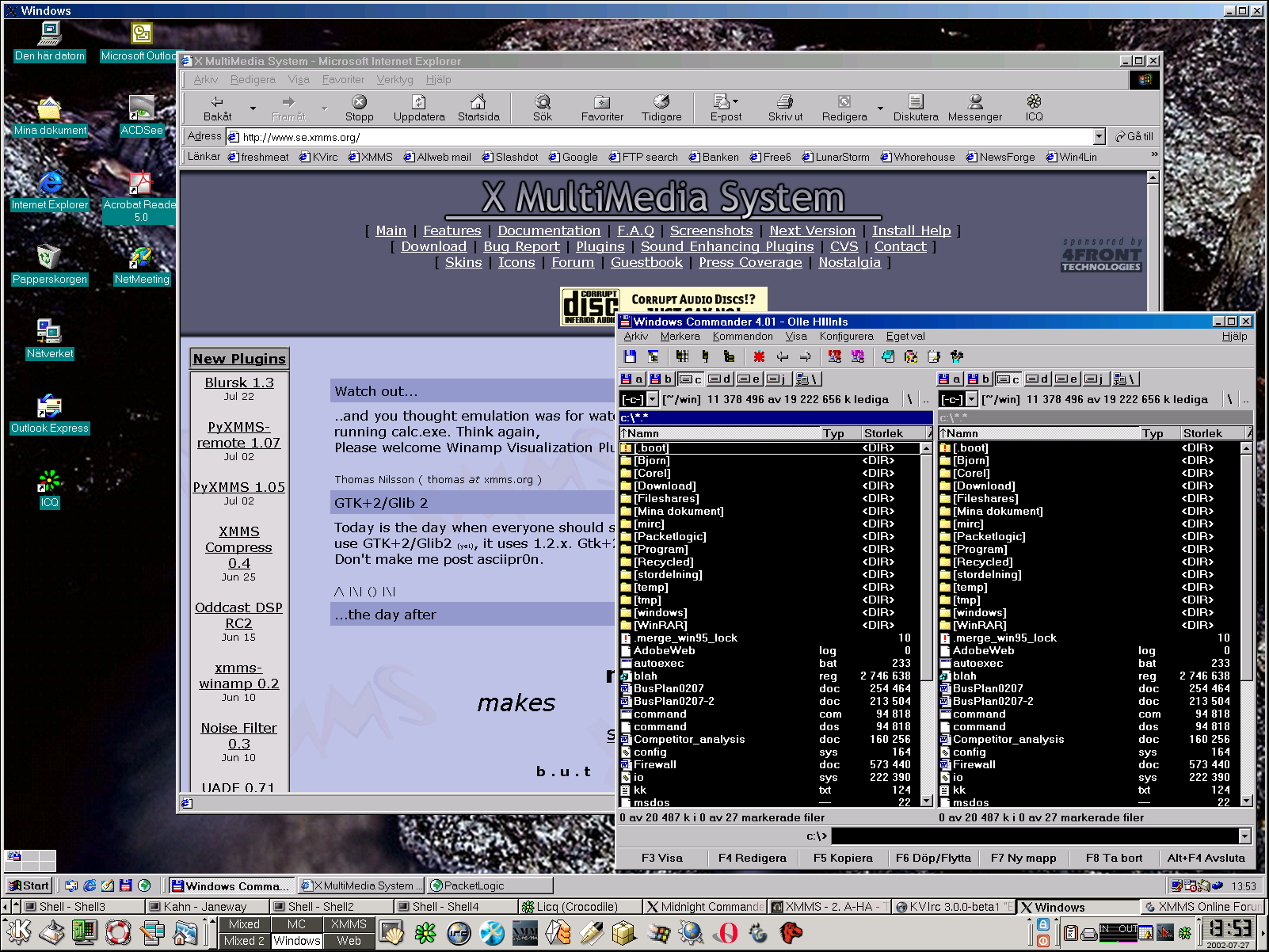Screen dimensions: 1269x952
Task: Open the Nätverket desktop icon
Action: coord(49,331)
